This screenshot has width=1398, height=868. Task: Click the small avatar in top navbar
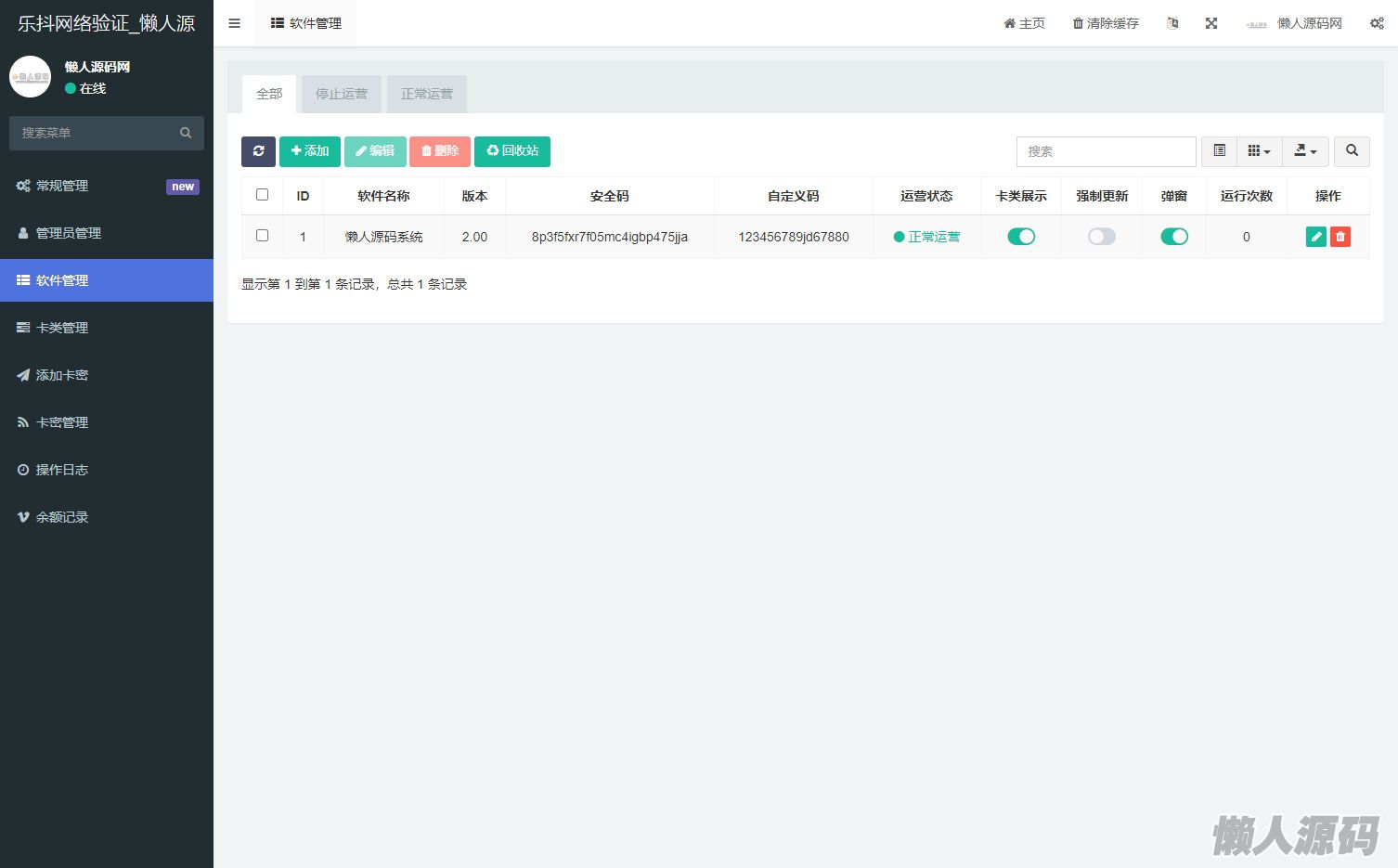pyautogui.click(x=1257, y=24)
